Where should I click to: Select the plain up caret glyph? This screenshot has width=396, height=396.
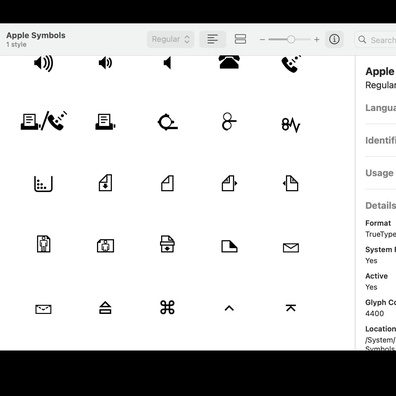[229, 308]
